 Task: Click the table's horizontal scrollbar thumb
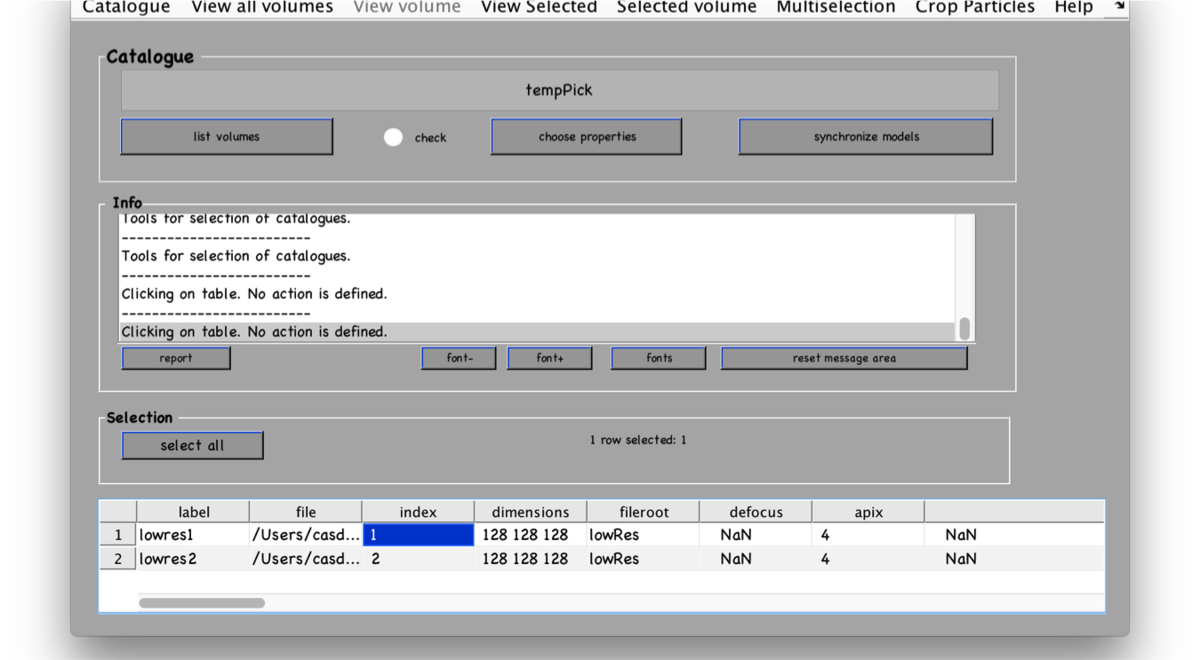[202, 603]
